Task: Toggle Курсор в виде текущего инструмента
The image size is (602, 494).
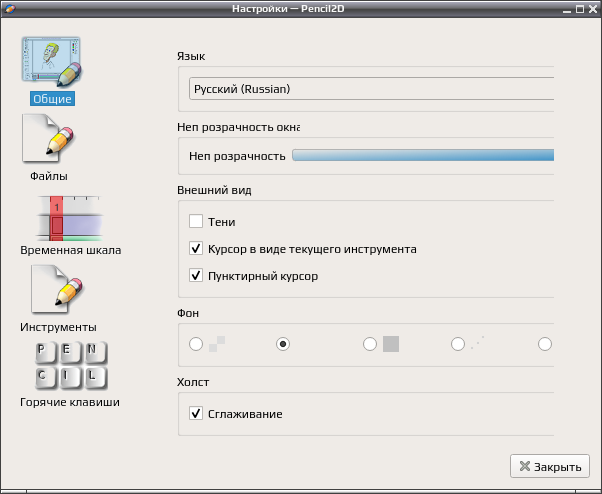Action: pyautogui.click(x=196, y=248)
